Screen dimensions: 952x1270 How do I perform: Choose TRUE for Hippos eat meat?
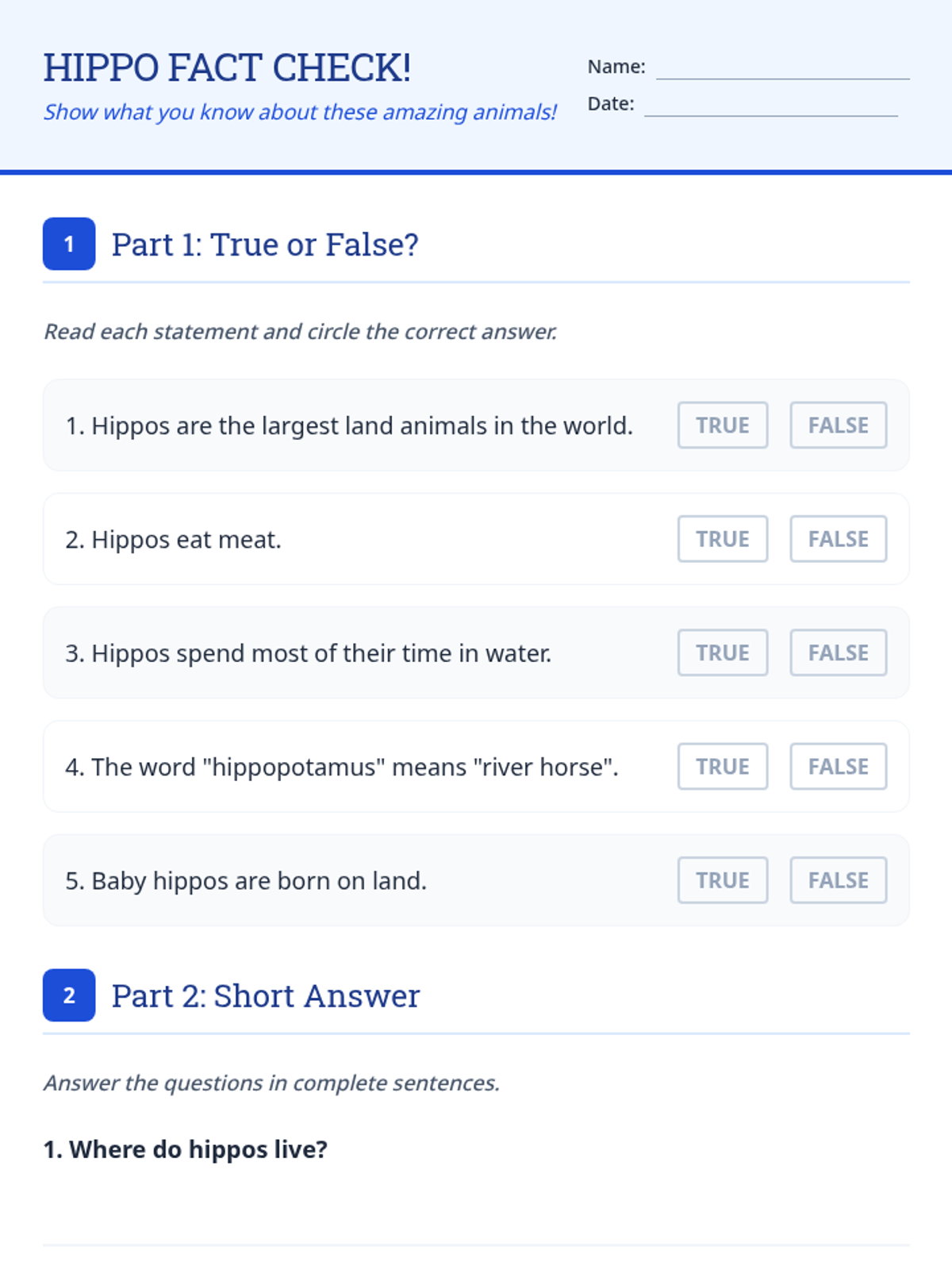[723, 539]
